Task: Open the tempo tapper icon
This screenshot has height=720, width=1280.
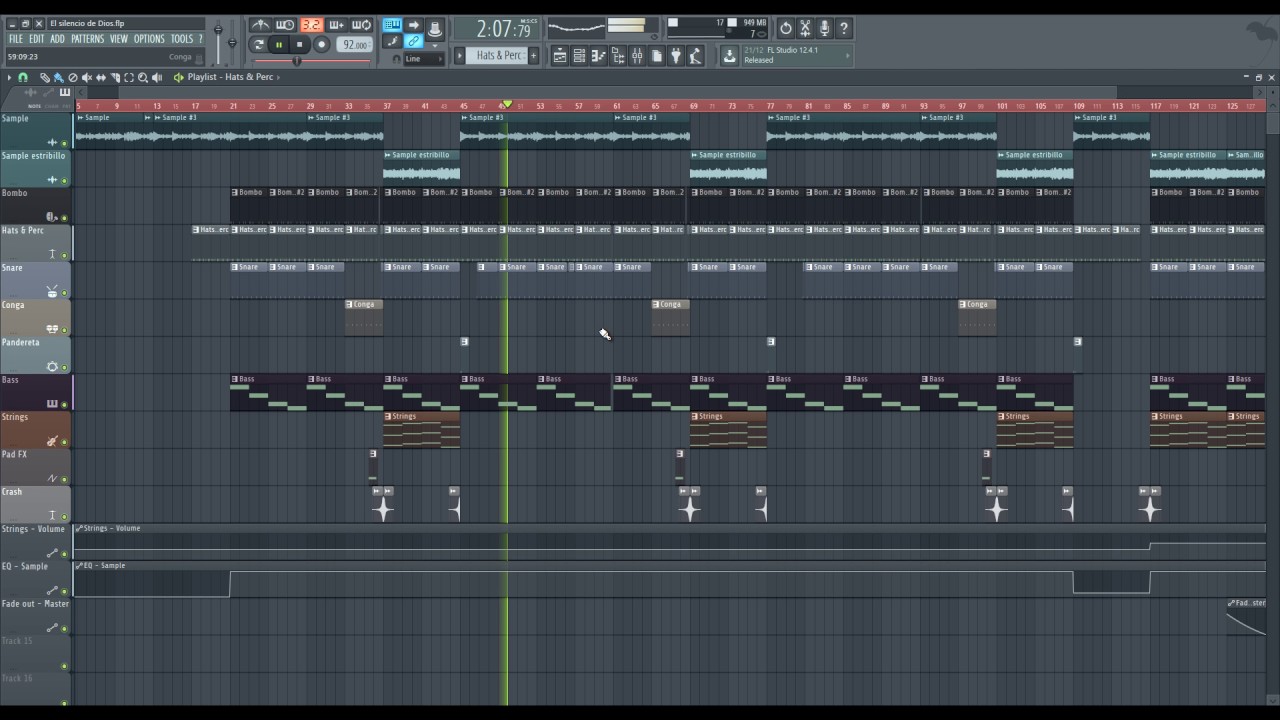Action: coord(695,56)
